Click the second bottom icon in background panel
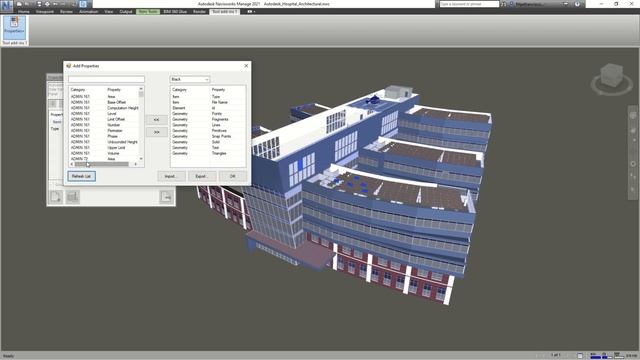 tap(73, 197)
